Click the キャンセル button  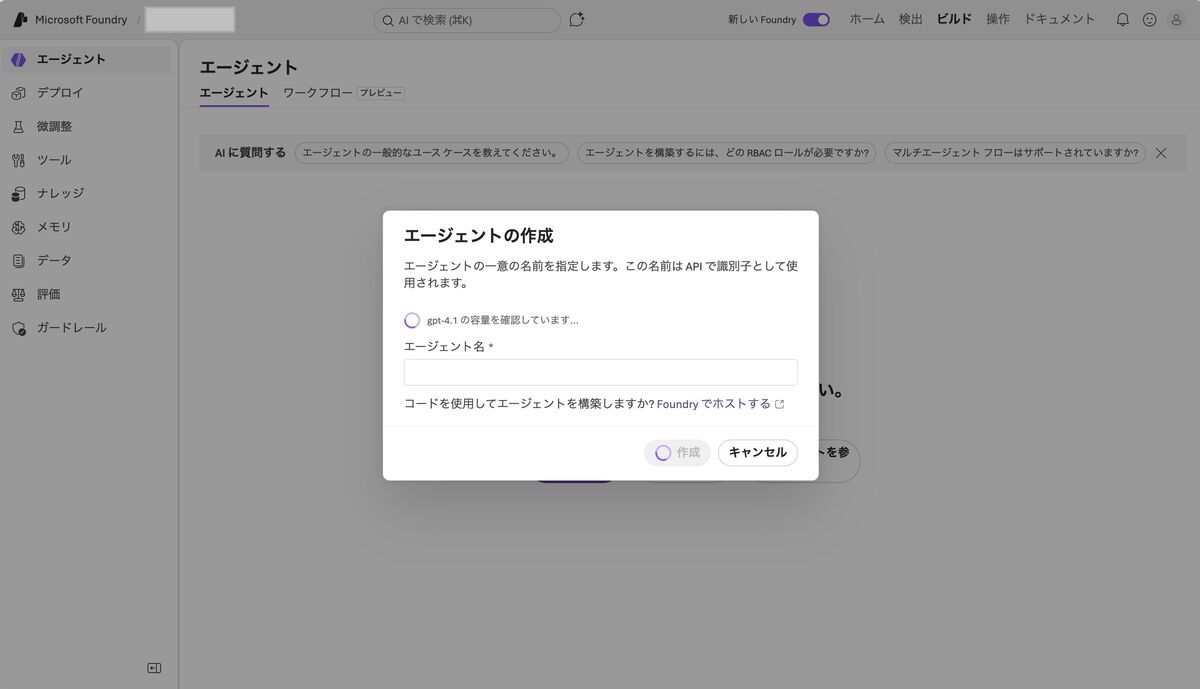click(x=757, y=453)
